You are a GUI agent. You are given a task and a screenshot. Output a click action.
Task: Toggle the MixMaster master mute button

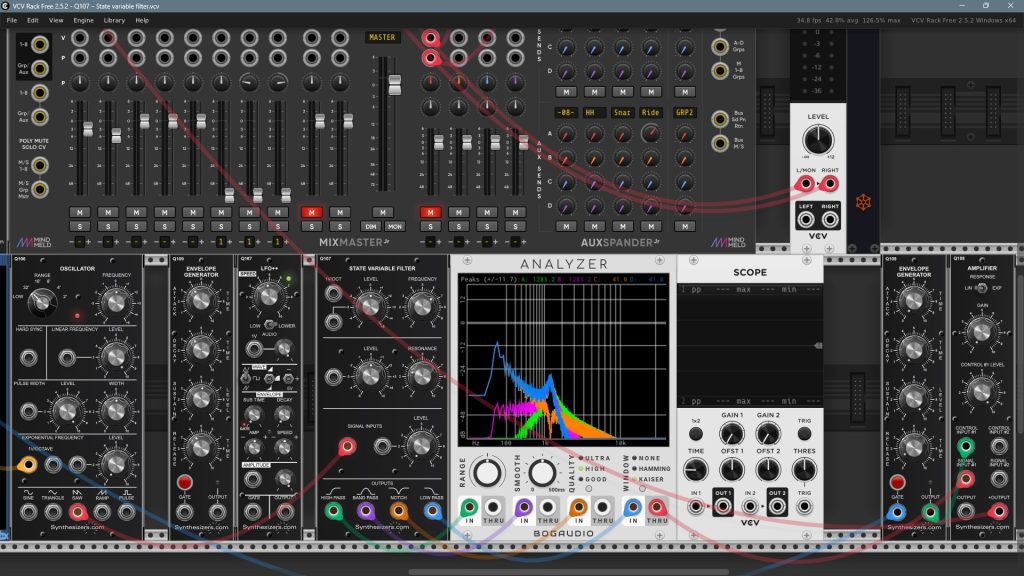point(383,212)
